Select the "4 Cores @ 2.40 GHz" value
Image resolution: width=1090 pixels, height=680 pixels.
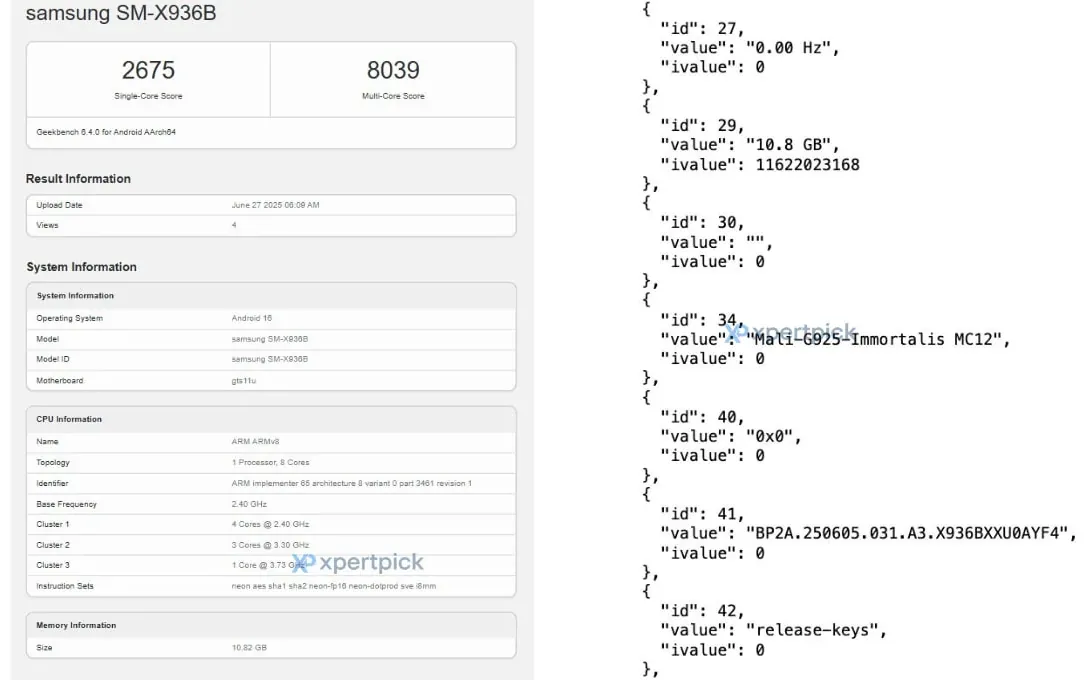click(x=270, y=524)
